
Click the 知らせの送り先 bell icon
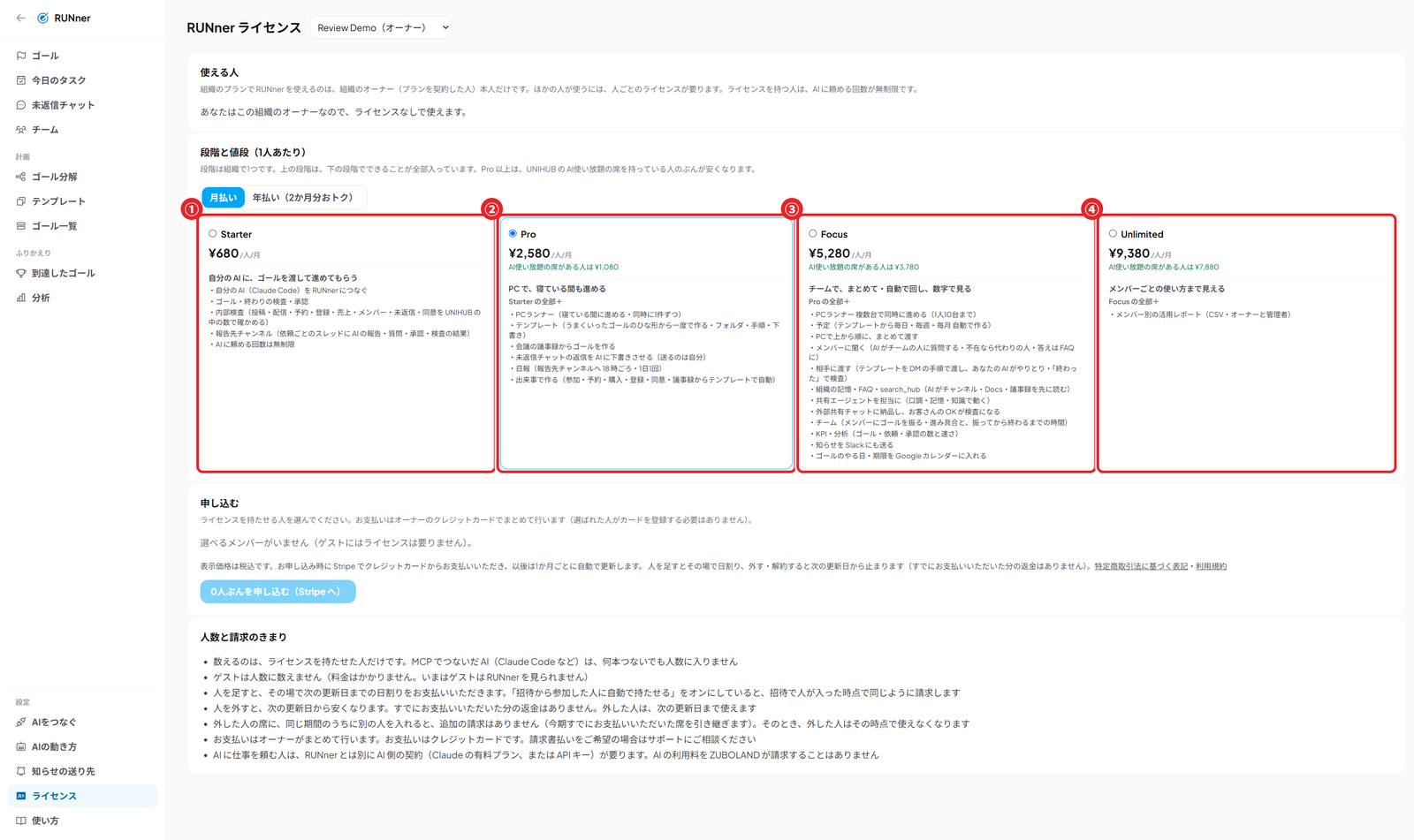(x=21, y=771)
